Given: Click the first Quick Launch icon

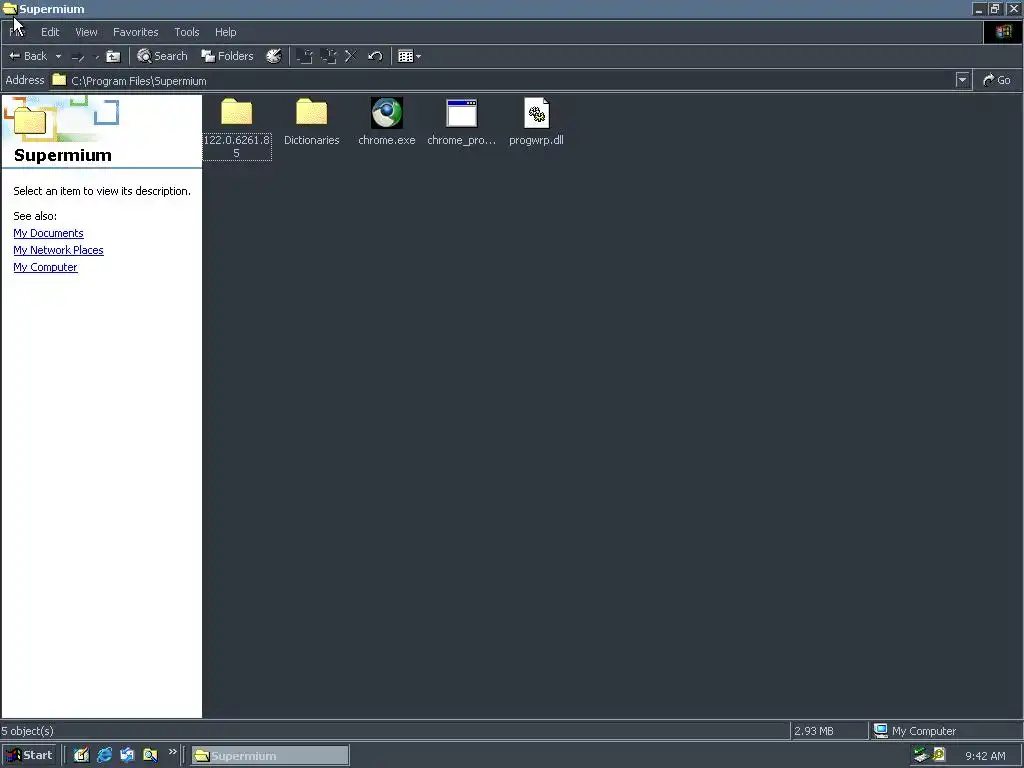Looking at the screenshot, I should (x=81, y=755).
